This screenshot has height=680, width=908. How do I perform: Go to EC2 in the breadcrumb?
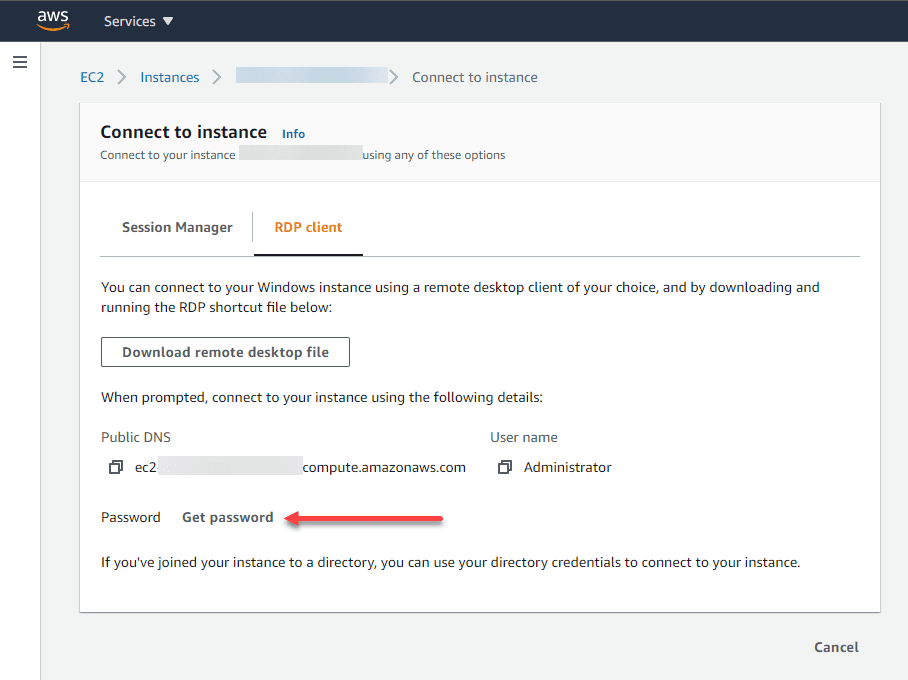[x=92, y=77]
